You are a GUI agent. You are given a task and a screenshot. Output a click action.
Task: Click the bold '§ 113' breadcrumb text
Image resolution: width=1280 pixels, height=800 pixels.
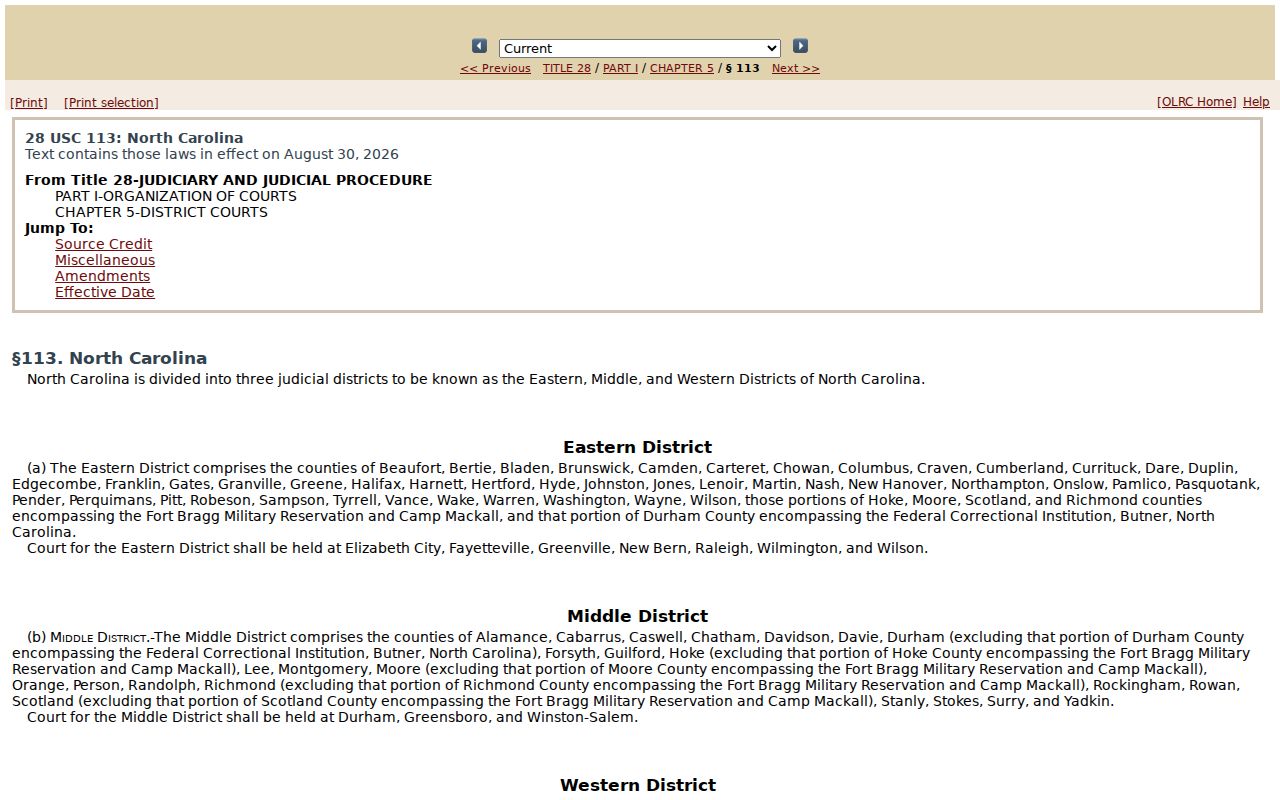(742, 69)
